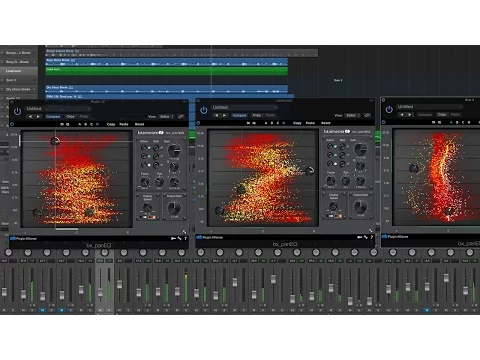Click Reset button in Audio 12 plugin toolbar
Screen dimensions: 480x360
[139, 124]
